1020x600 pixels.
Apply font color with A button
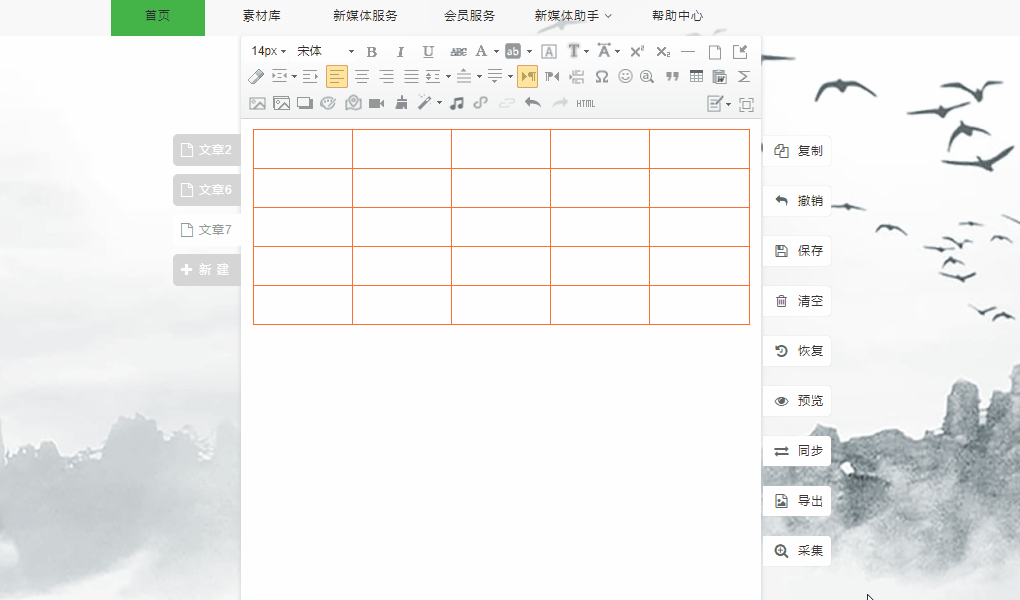481,52
